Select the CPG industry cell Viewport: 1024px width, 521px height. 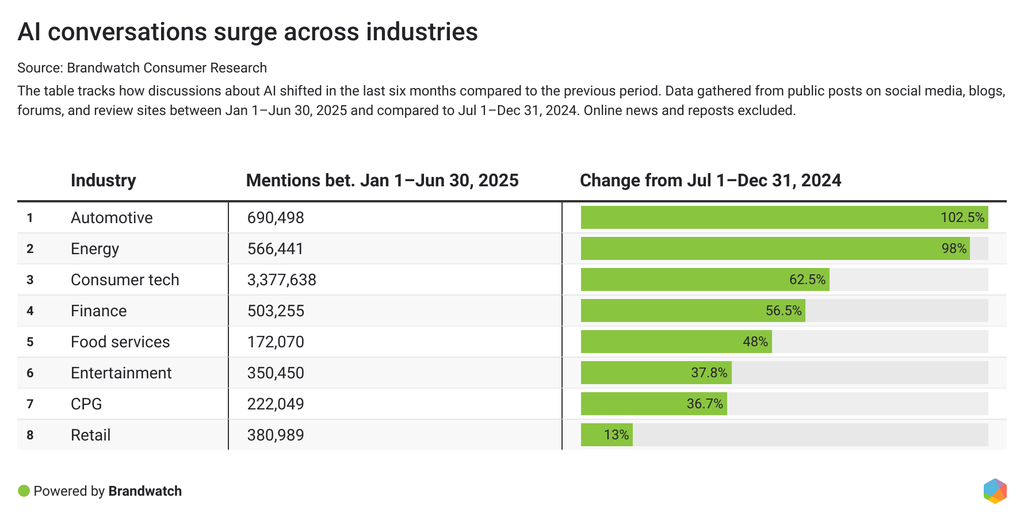click(87, 404)
